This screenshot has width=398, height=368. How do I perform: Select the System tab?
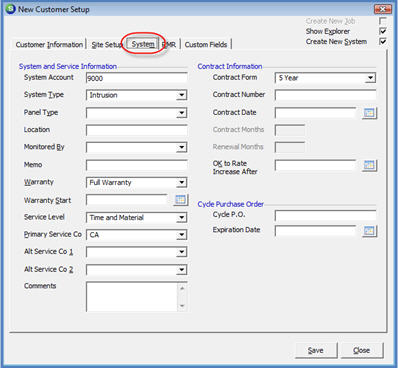[x=143, y=44]
